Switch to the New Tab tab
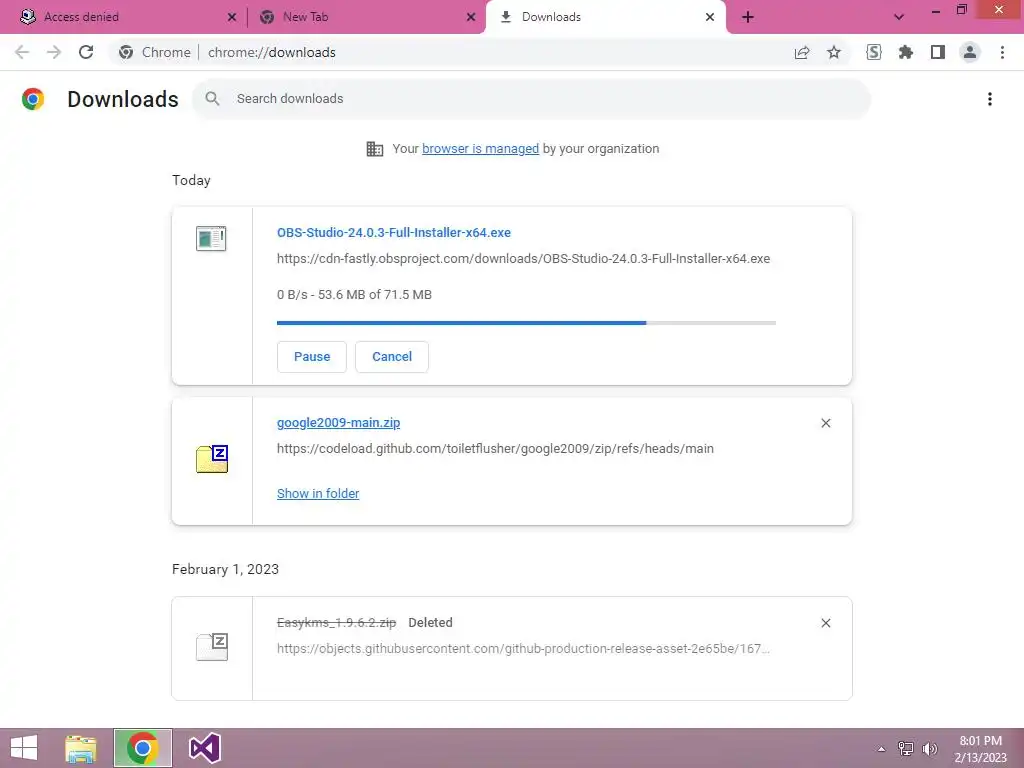Image resolution: width=1024 pixels, height=768 pixels. (x=366, y=17)
